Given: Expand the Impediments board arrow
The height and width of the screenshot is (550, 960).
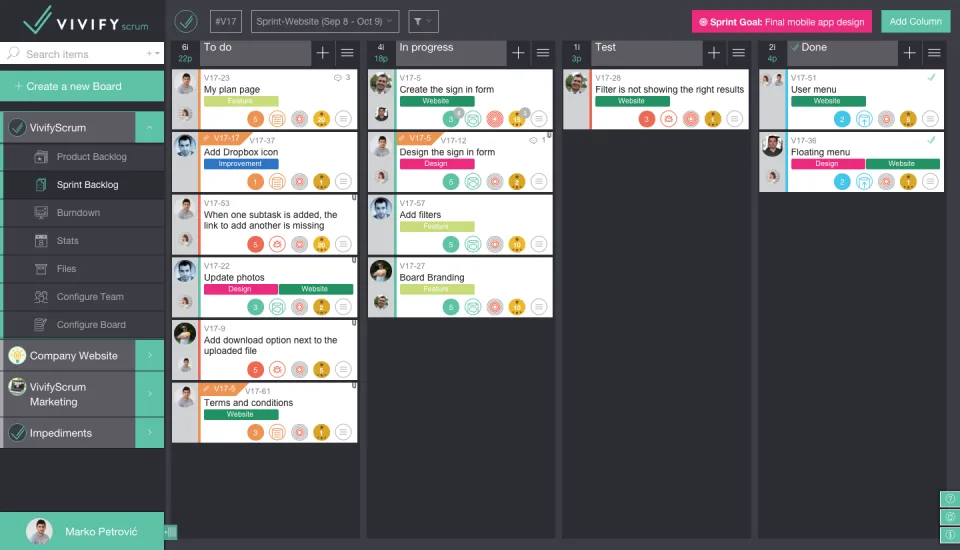Looking at the screenshot, I should pyautogui.click(x=149, y=432).
